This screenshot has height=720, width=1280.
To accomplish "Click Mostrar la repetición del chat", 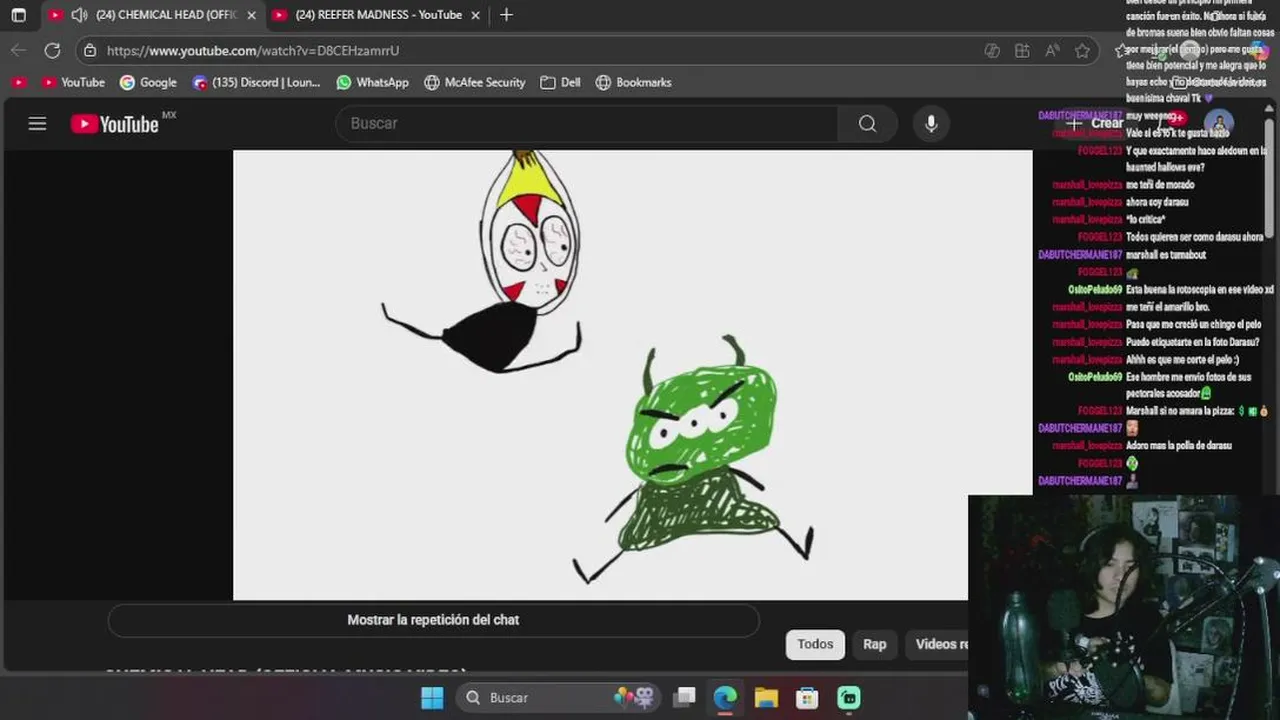I will pos(433,620).
